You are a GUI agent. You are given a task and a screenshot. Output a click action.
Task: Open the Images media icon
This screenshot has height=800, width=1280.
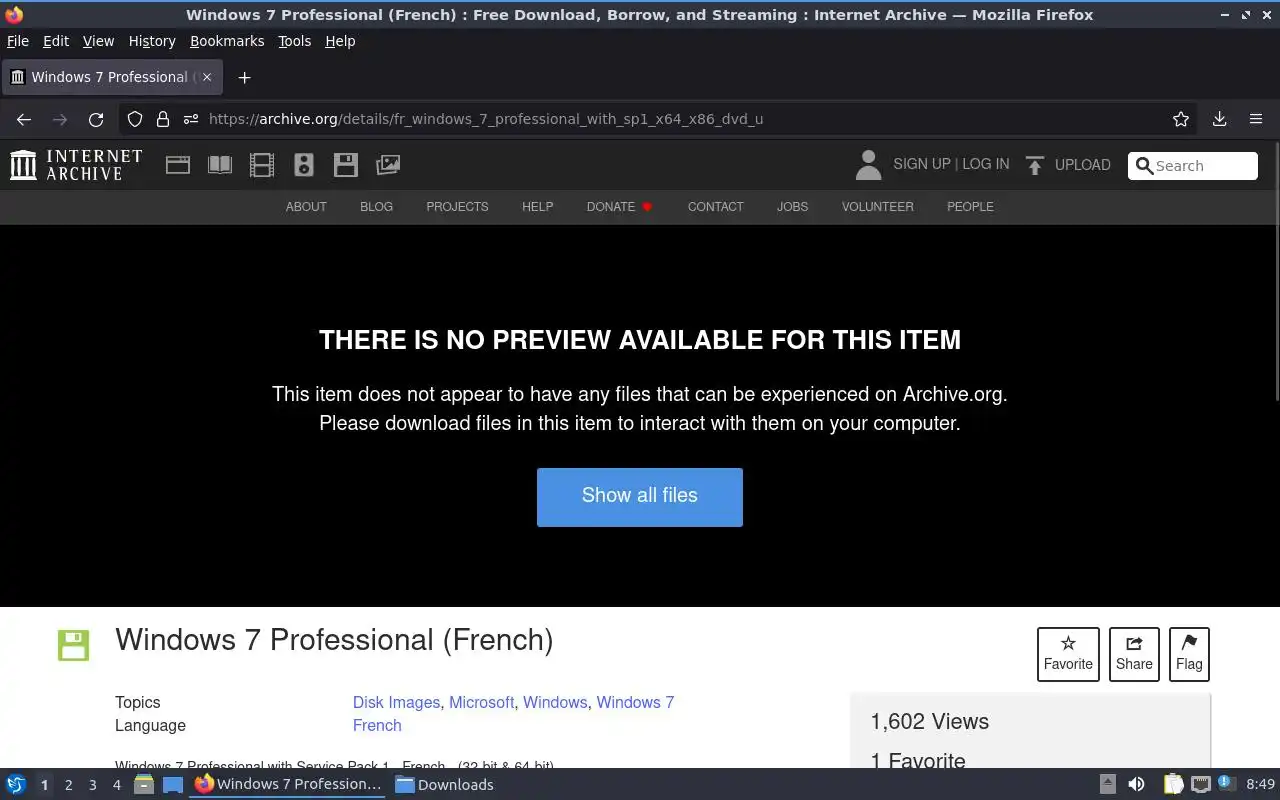click(x=388, y=165)
